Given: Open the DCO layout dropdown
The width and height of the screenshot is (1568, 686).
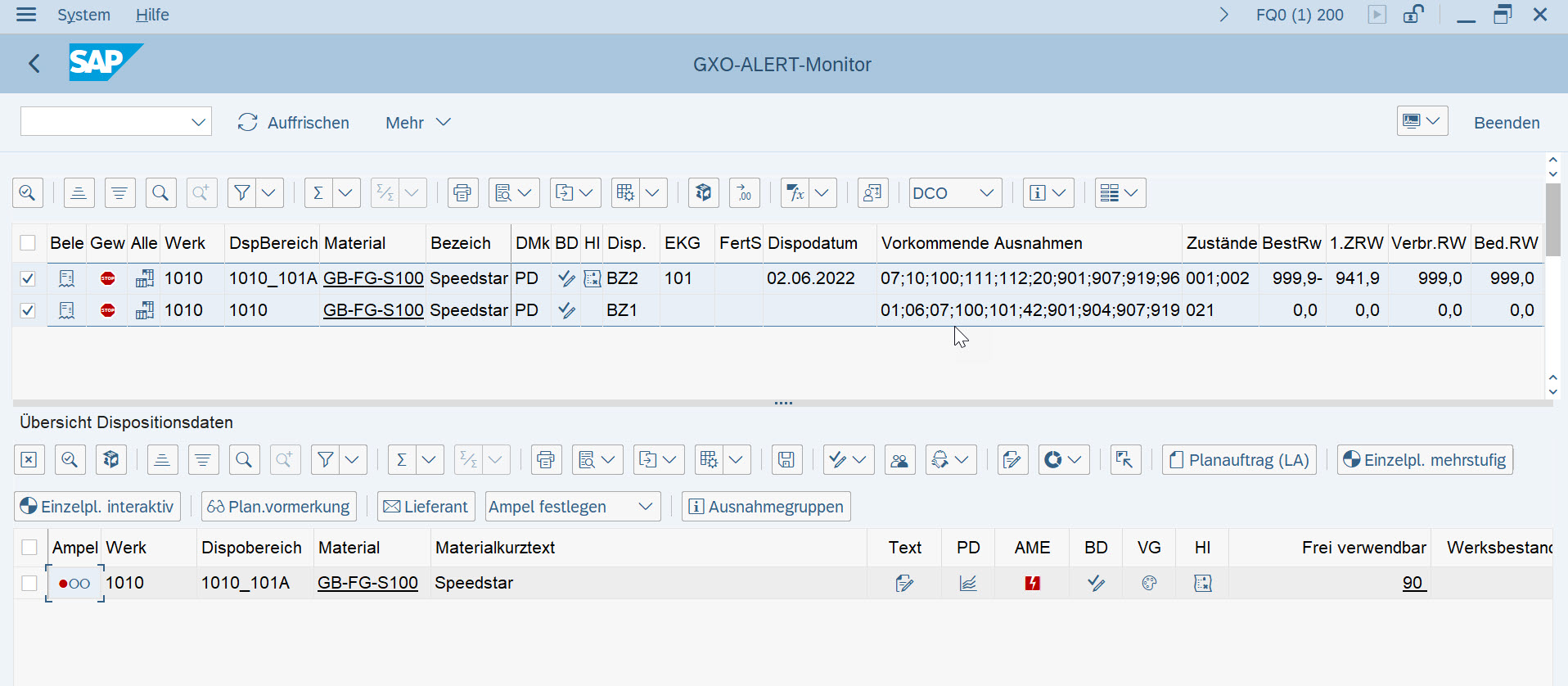Looking at the screenshot, I should (954, 193).
